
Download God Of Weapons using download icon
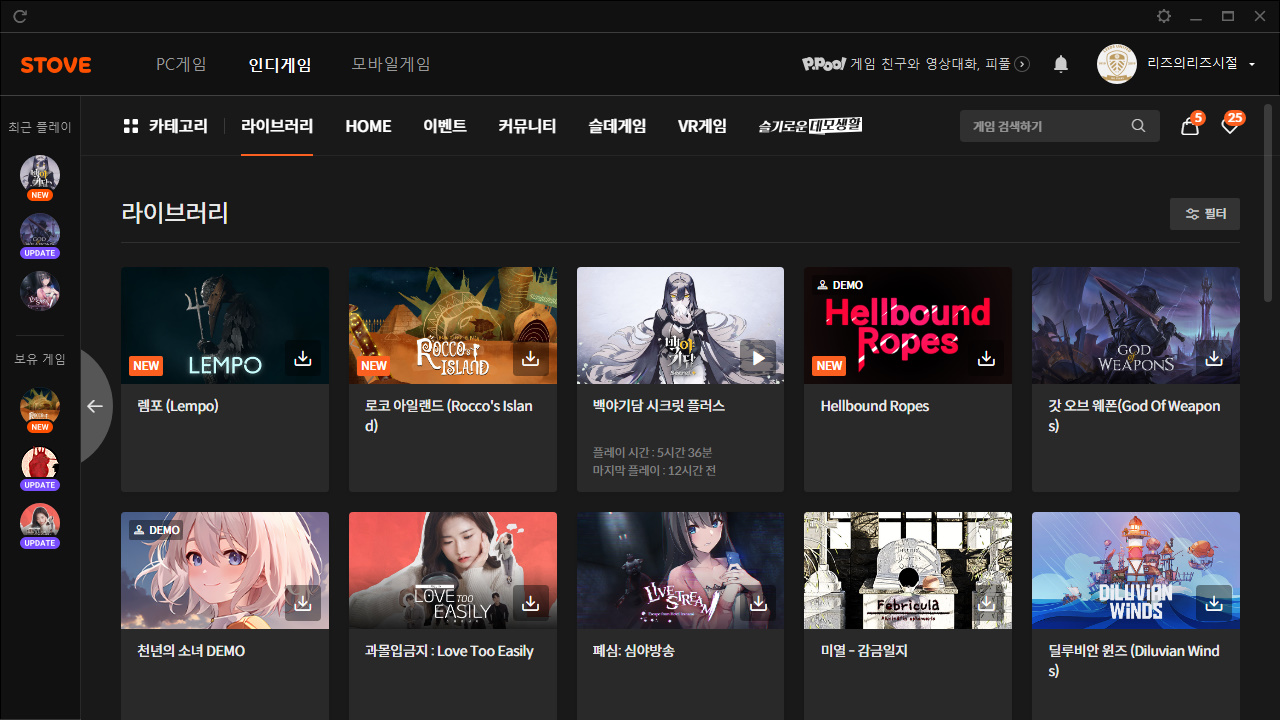click(1214, 358)
